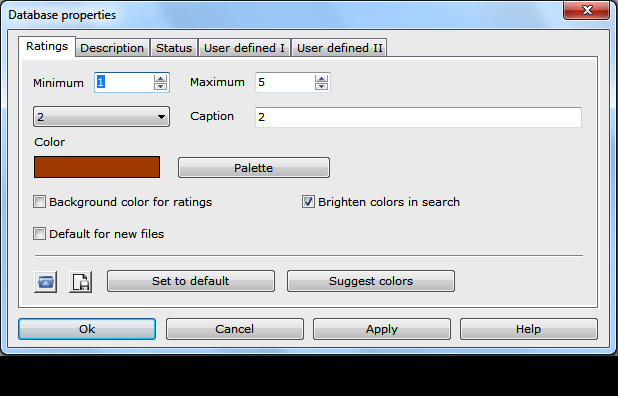This screenshot has height=396, width=618.
Task: Click the Caption text field
Action: (418, 117)
